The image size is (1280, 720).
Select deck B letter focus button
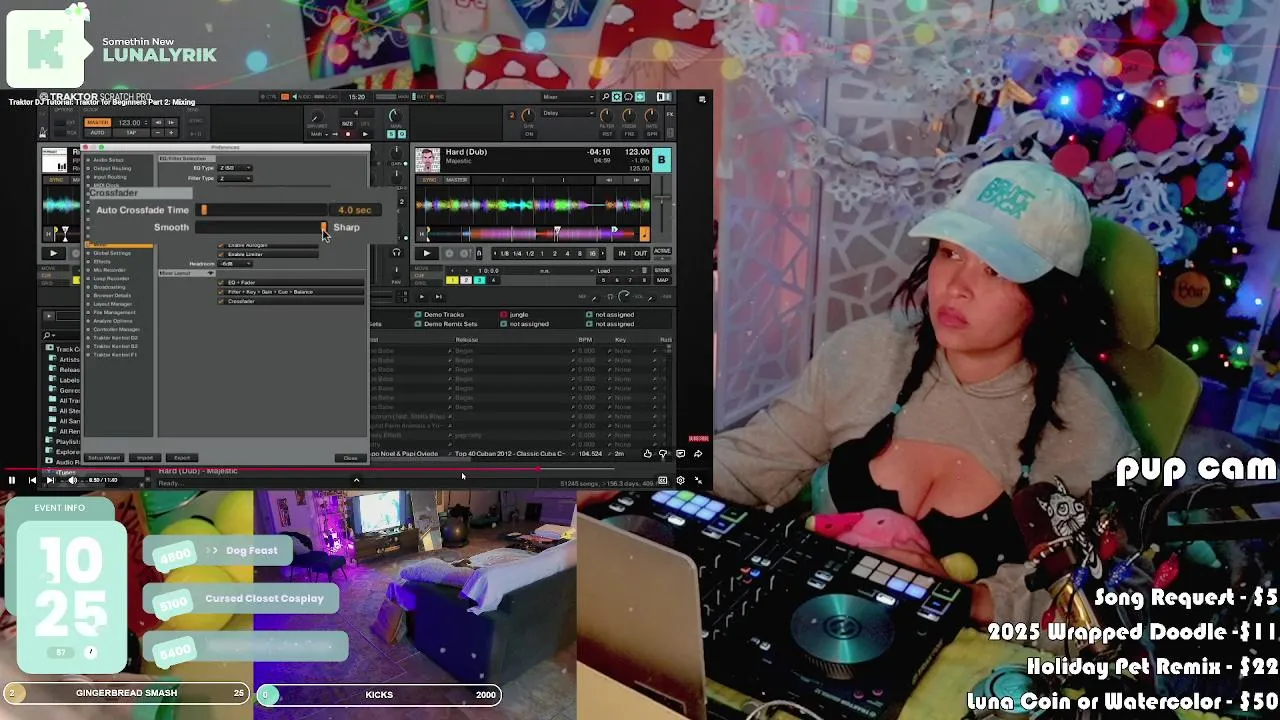pos(661,159)
